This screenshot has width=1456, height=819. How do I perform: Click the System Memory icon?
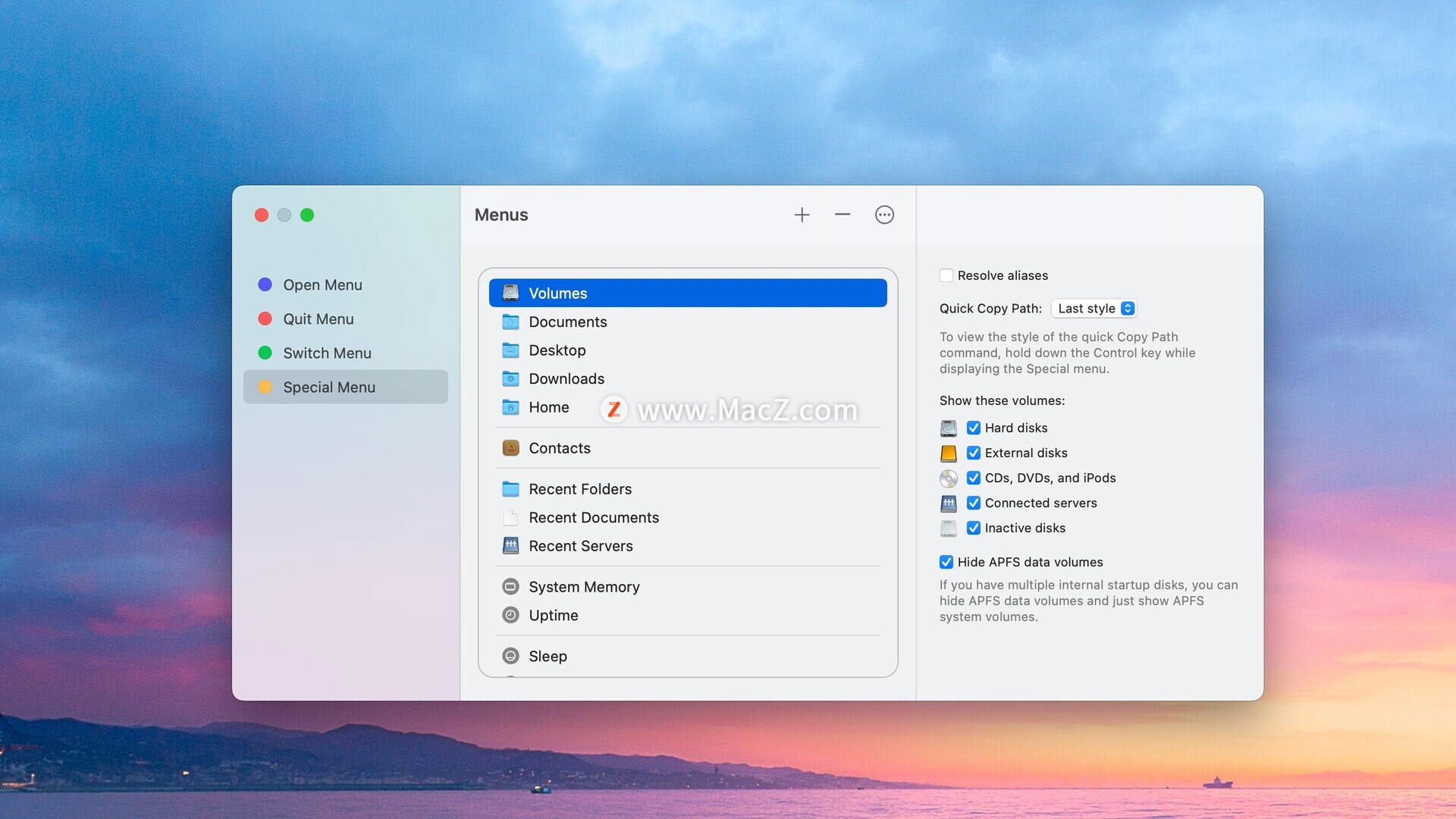(x=511, y=587)
